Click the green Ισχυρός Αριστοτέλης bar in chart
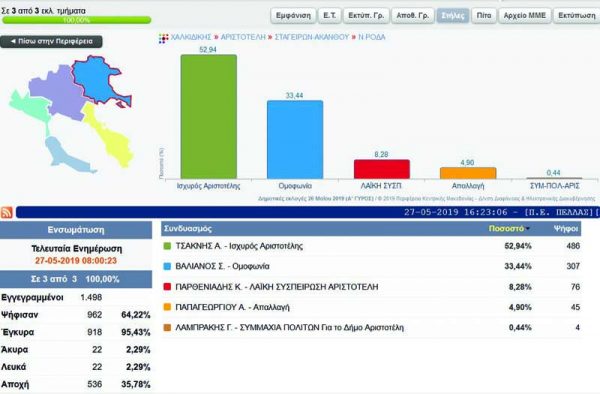 [209, 116]
